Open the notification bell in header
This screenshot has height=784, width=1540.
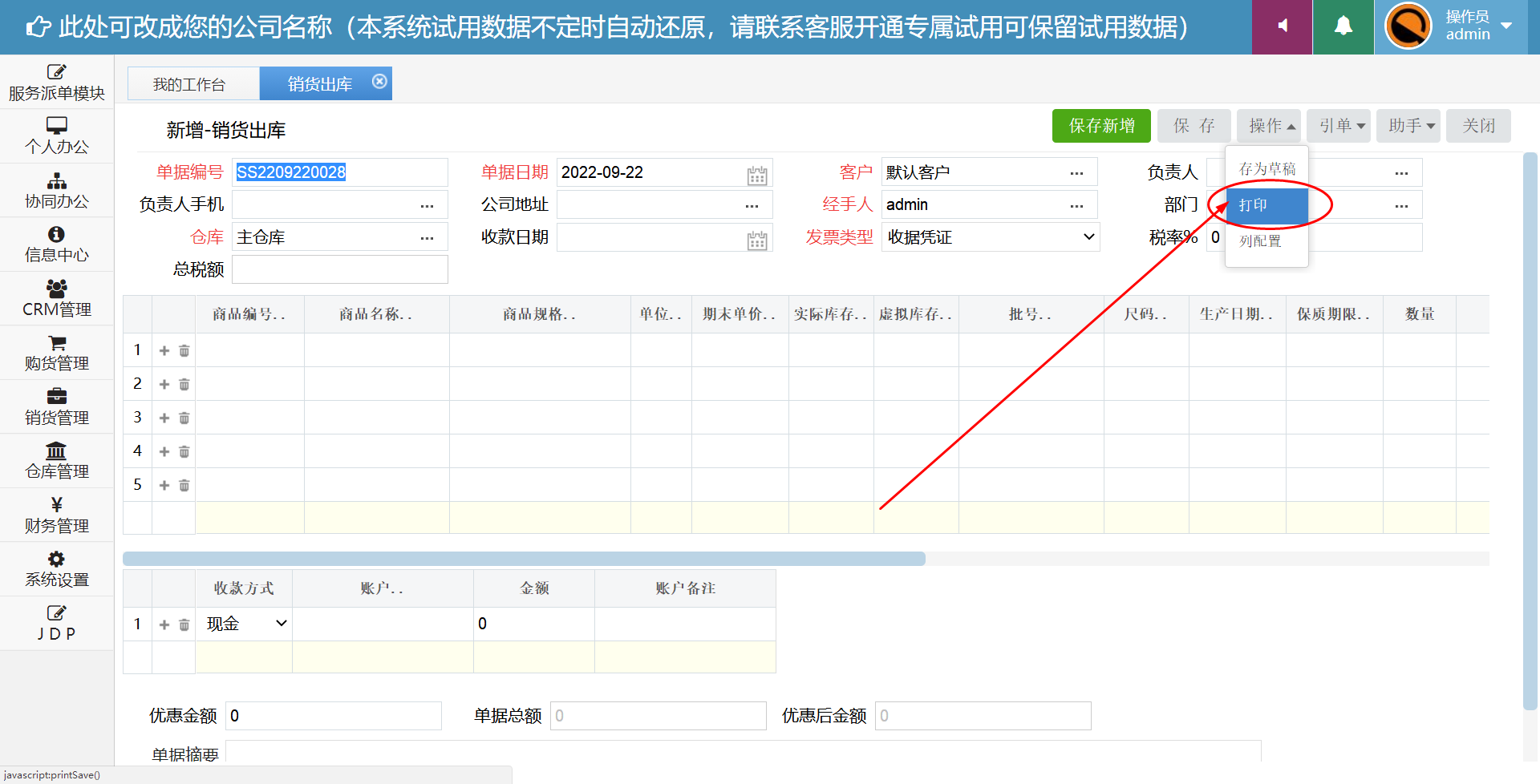pyautogui.click(x=1343, y=26)
